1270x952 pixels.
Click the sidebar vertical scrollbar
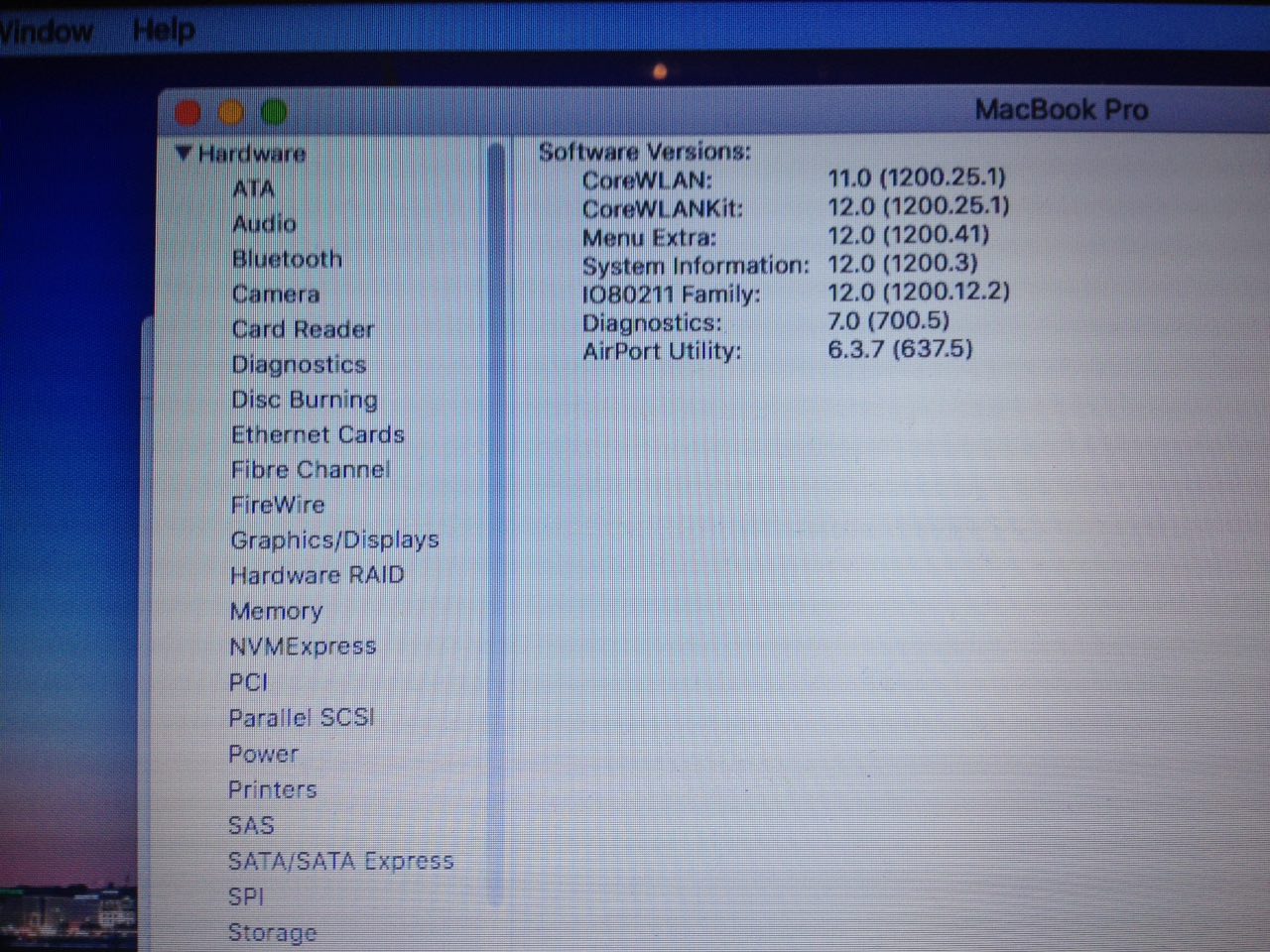[497, 526]
